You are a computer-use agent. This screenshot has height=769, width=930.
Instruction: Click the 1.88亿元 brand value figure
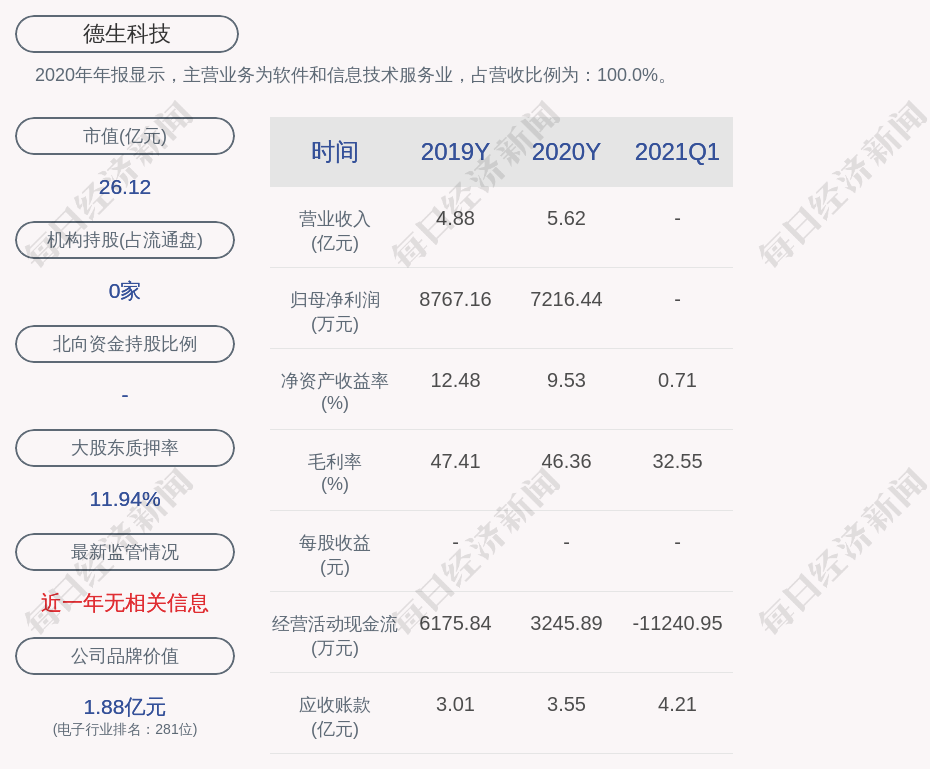coord(125,707)
